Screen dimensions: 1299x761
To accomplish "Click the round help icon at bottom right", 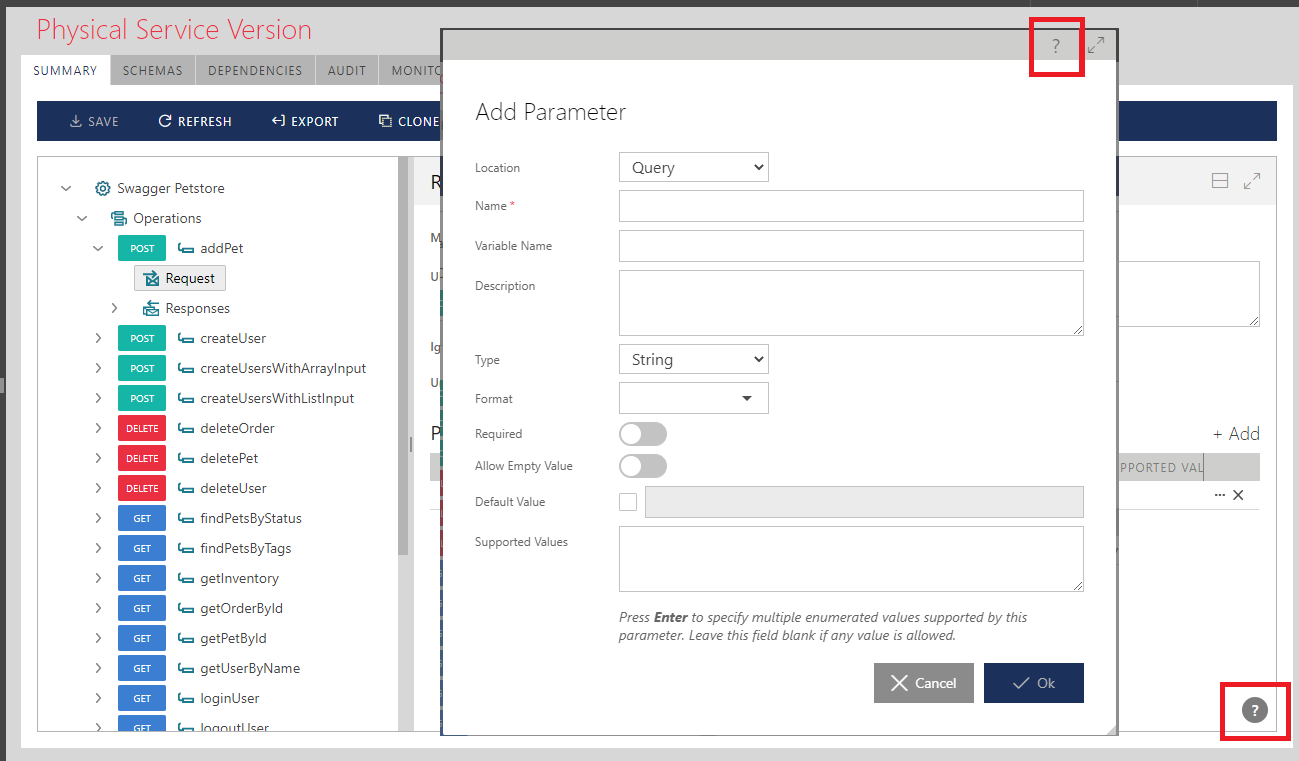I will (x=1254, y=710).
